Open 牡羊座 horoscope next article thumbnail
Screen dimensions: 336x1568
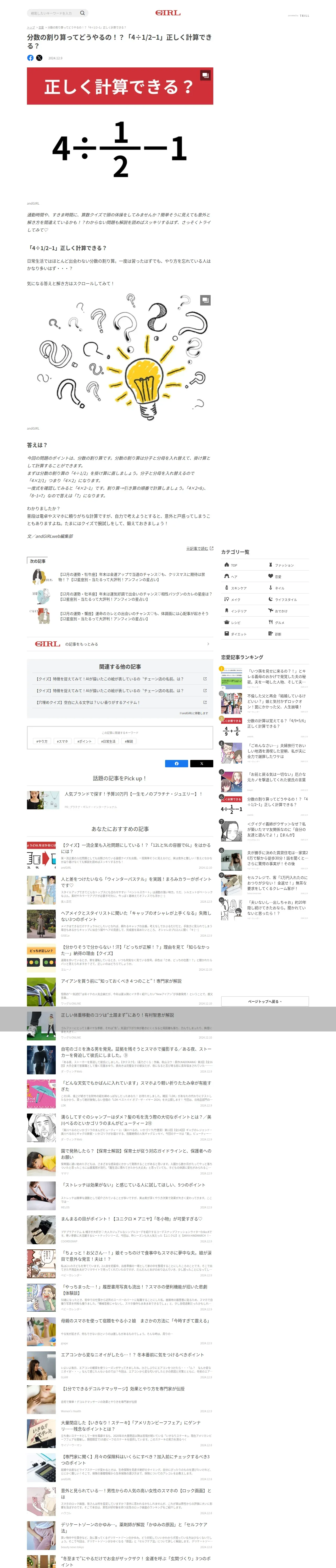[x=41, y=597]
